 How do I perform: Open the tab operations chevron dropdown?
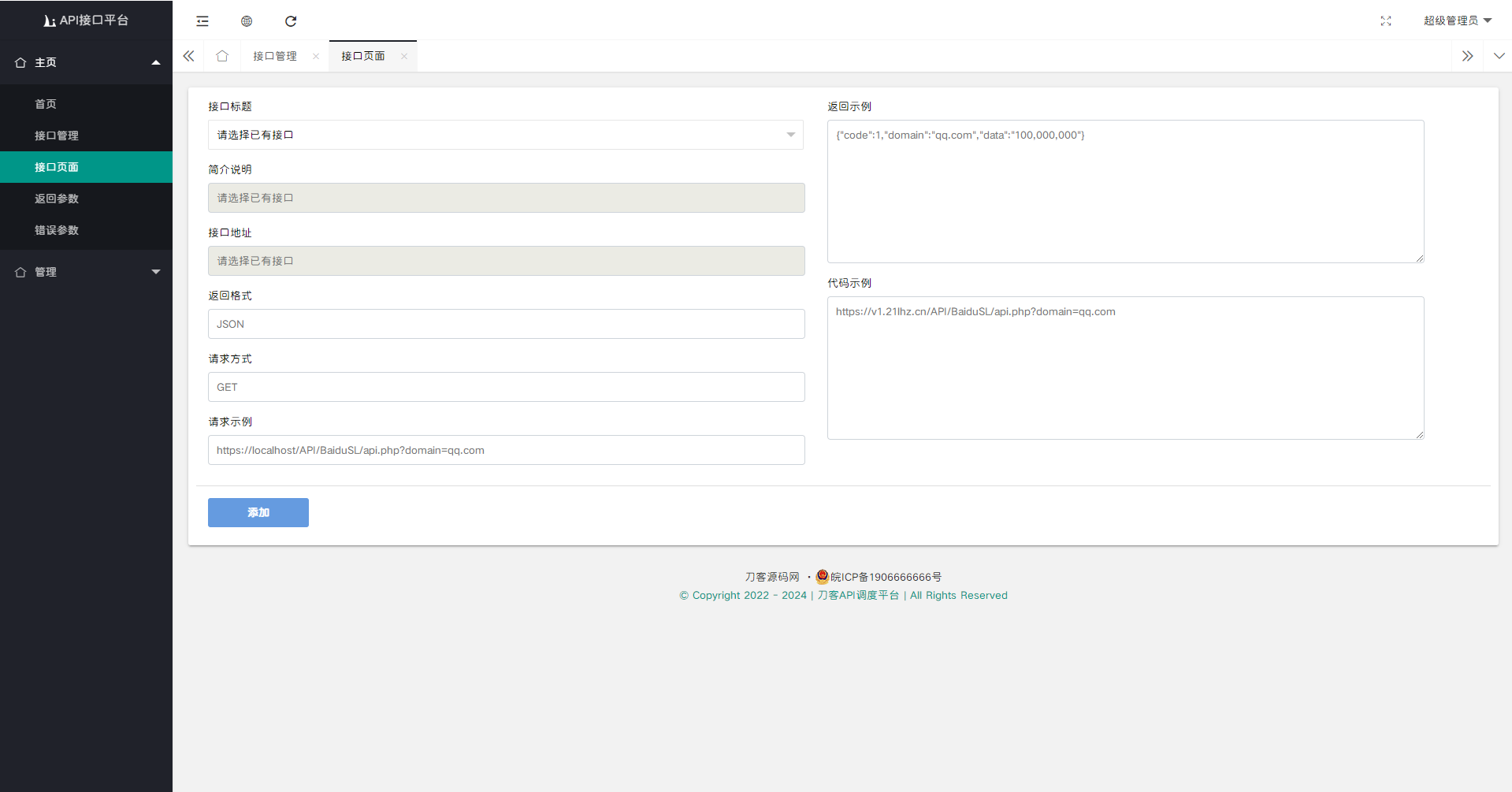1499,56
